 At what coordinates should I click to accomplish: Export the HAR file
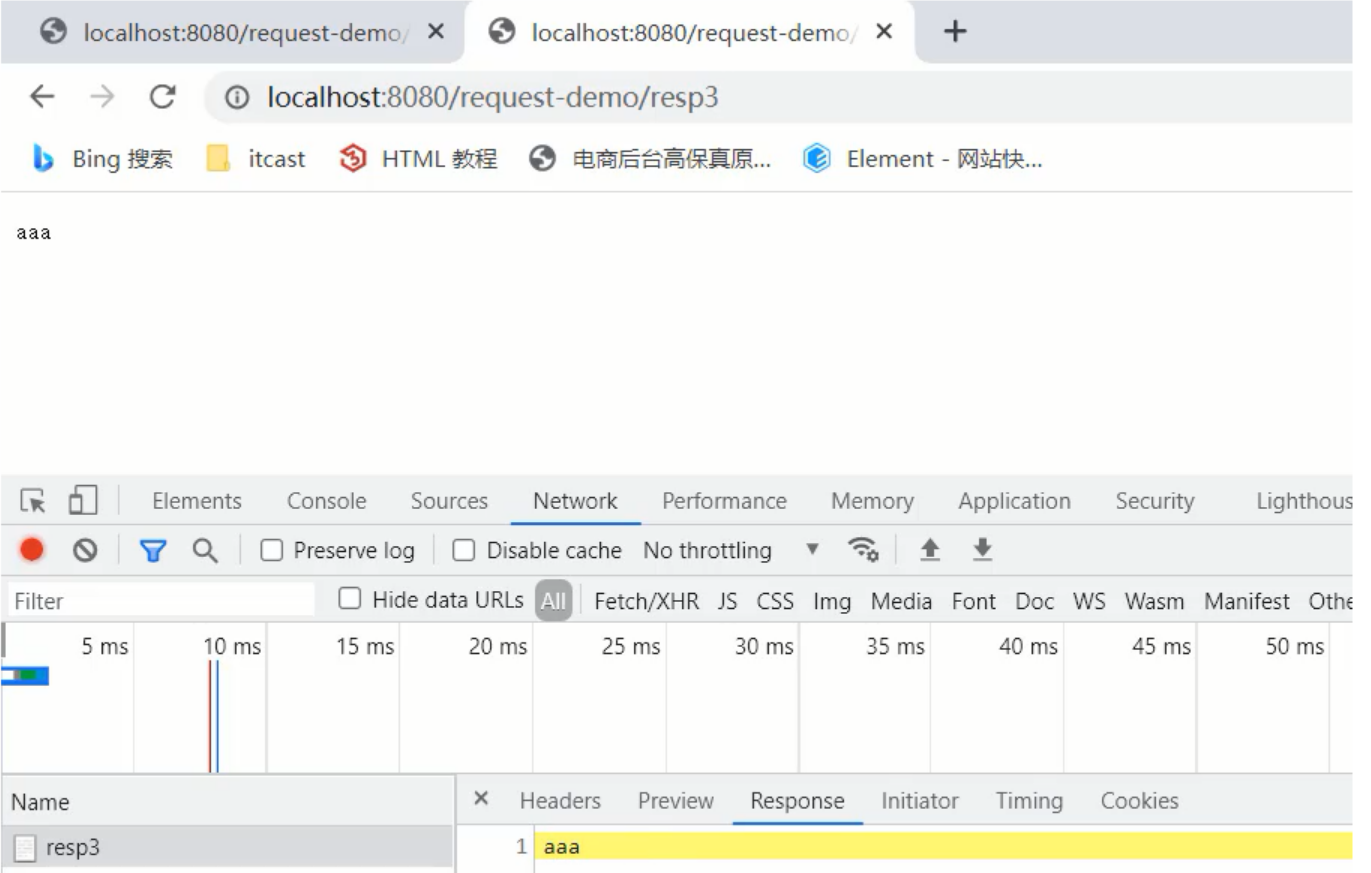tap(982, 549)
